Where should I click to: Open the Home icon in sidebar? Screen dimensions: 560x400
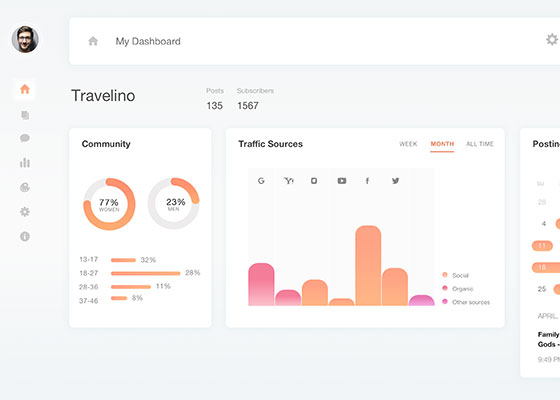25,89
